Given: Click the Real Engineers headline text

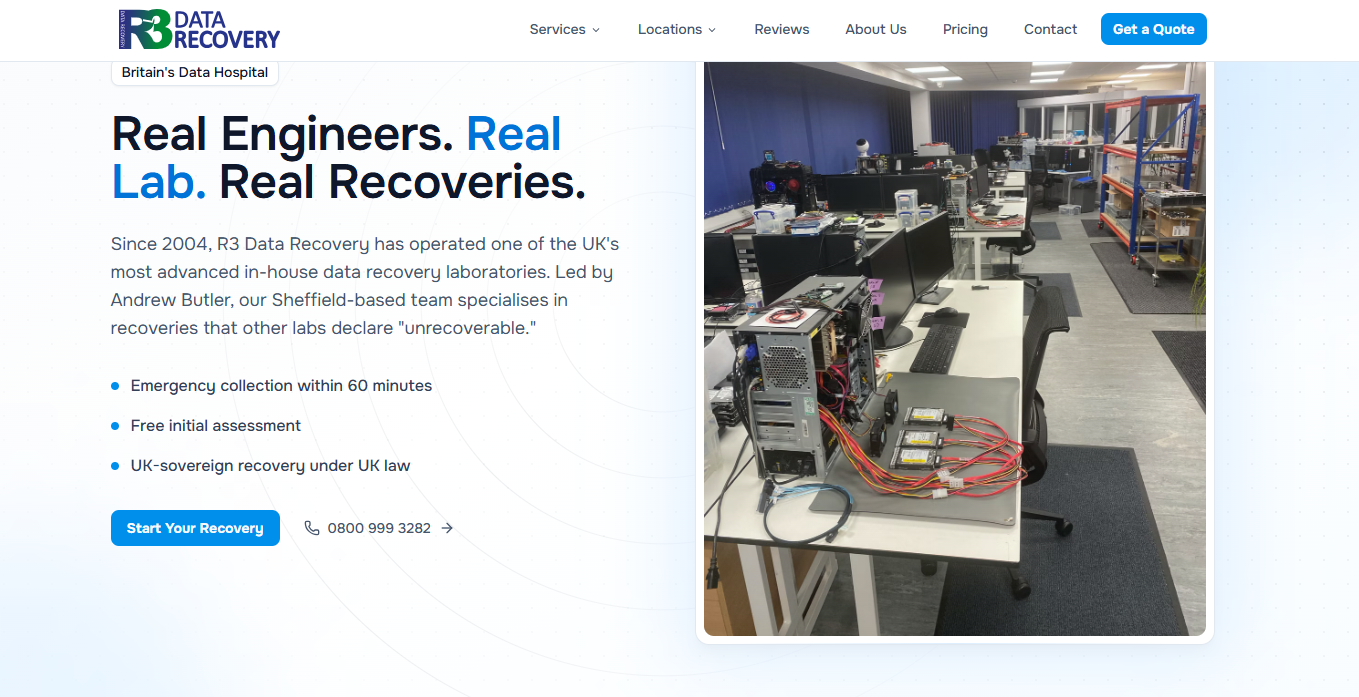Looking at the screenshot, I should [x=282, y=134].
